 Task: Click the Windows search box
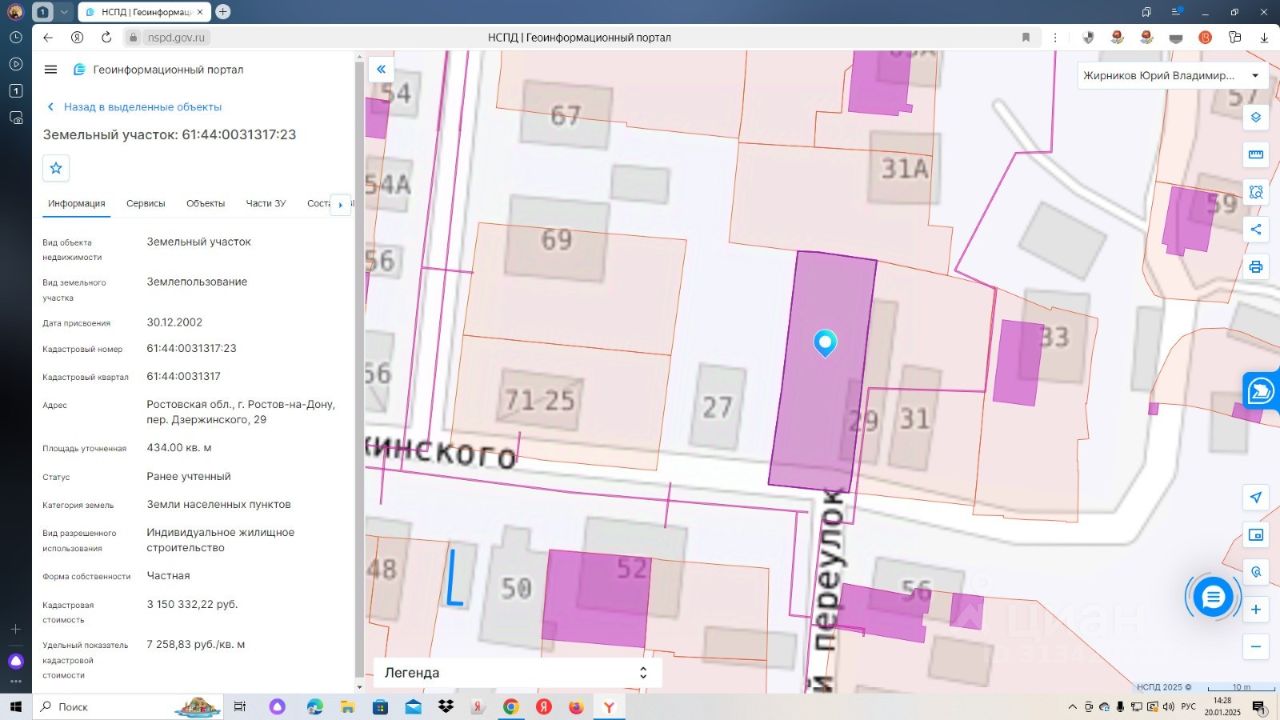pyautogui.click(x=130, y=707)
